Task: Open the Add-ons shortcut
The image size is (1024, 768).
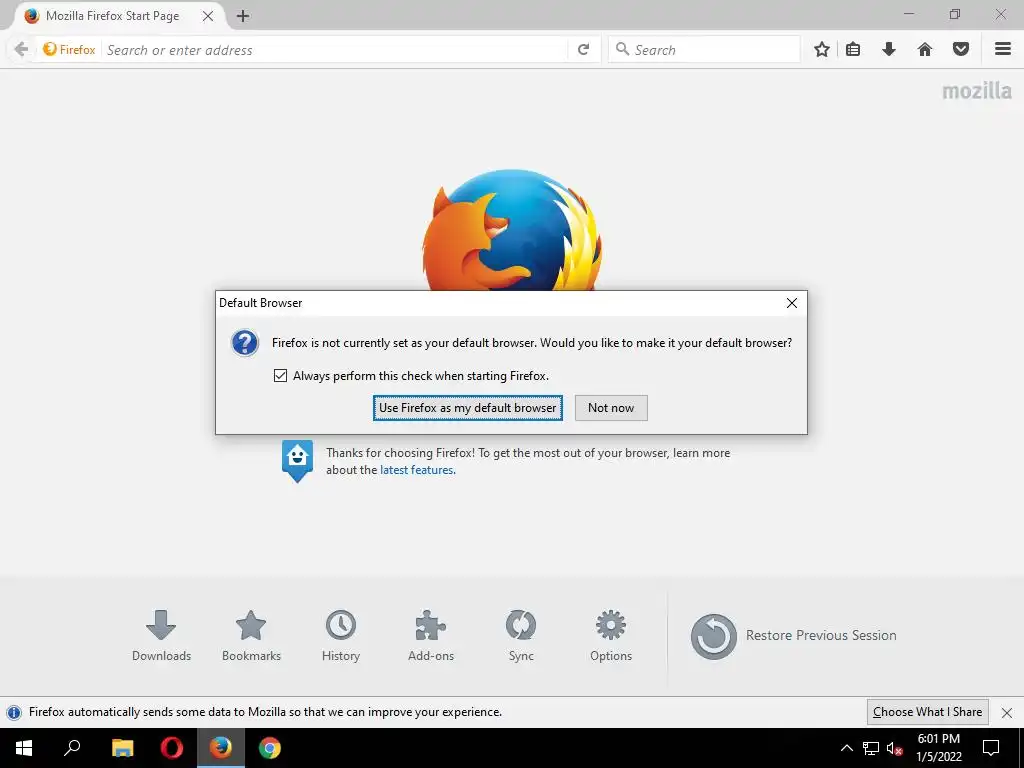Action: 431,636
